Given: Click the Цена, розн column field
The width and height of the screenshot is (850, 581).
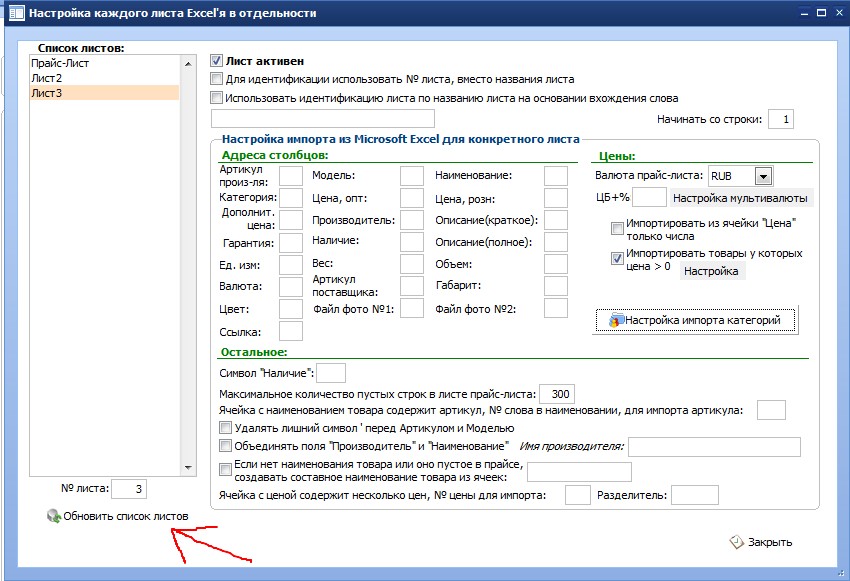Looking at the screenshot, I should (556, 198).
